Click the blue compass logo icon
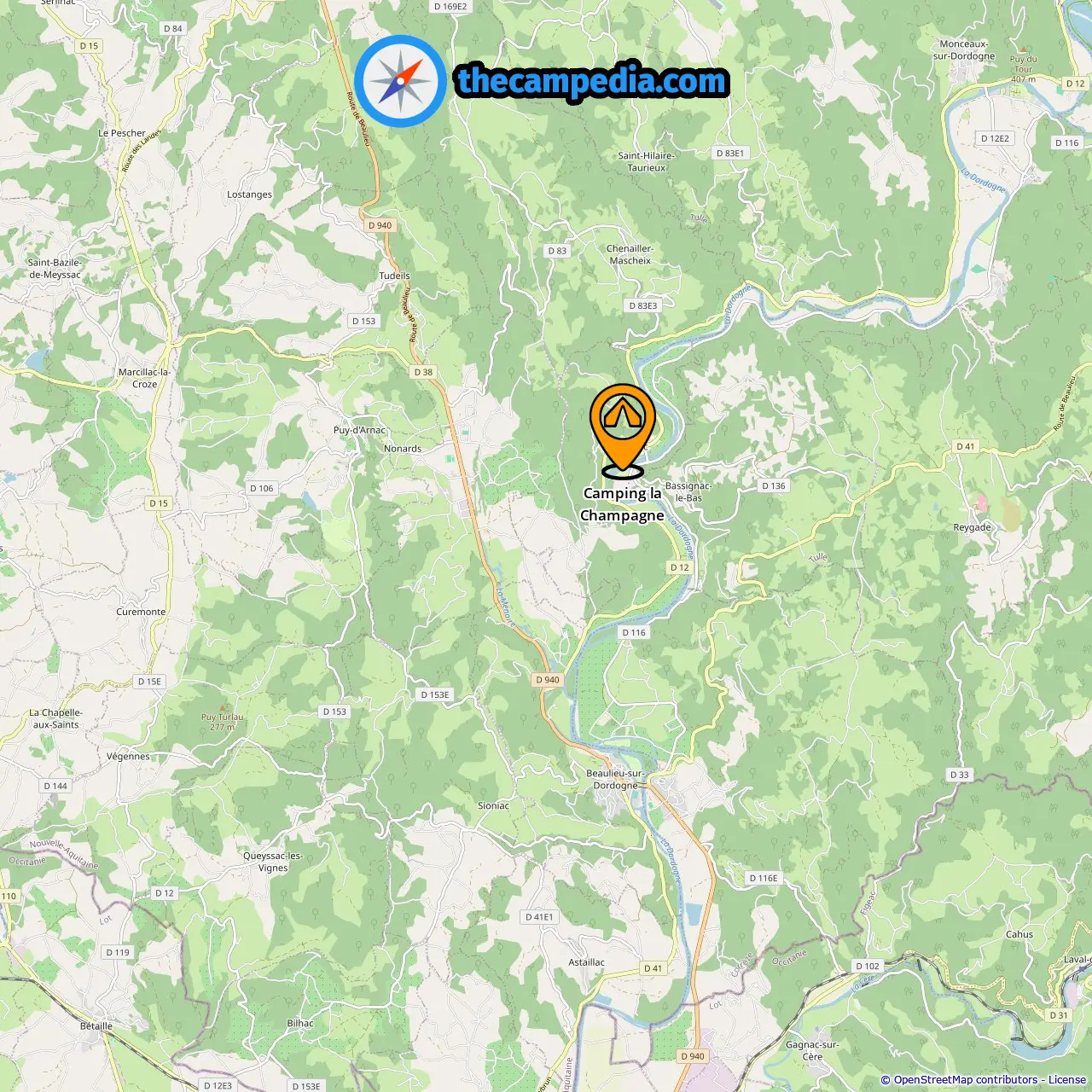Screen dimensions: 1092x1092 400,81
